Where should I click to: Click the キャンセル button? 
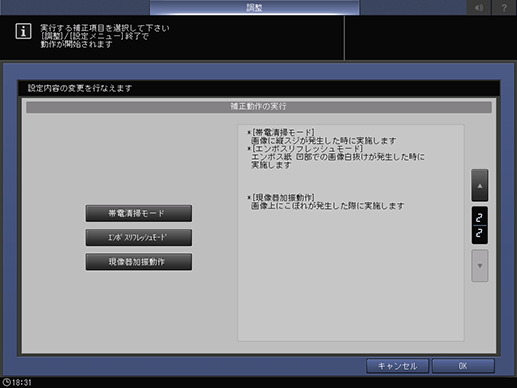coord(397,366)
